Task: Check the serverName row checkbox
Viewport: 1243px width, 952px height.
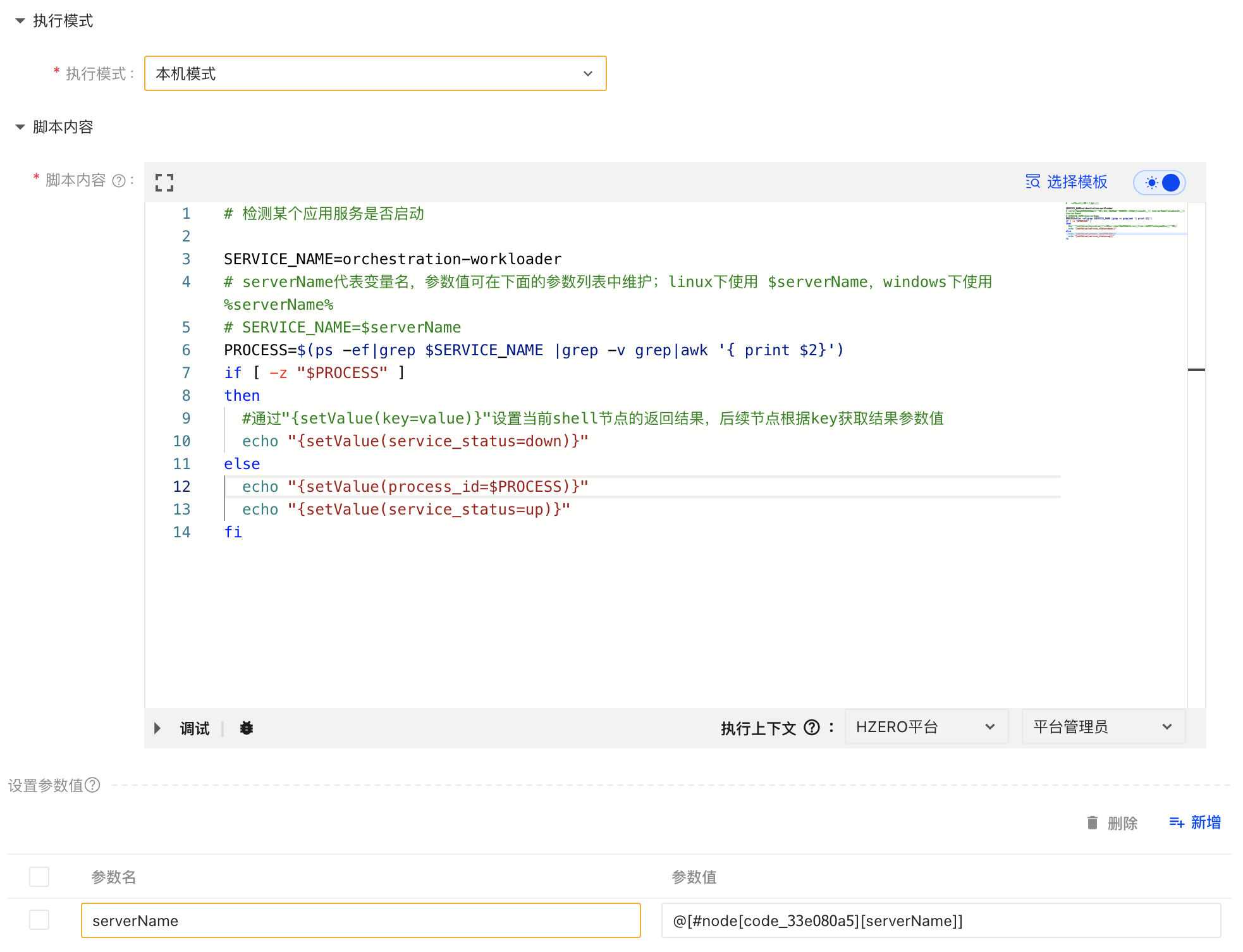Action: 39,920
